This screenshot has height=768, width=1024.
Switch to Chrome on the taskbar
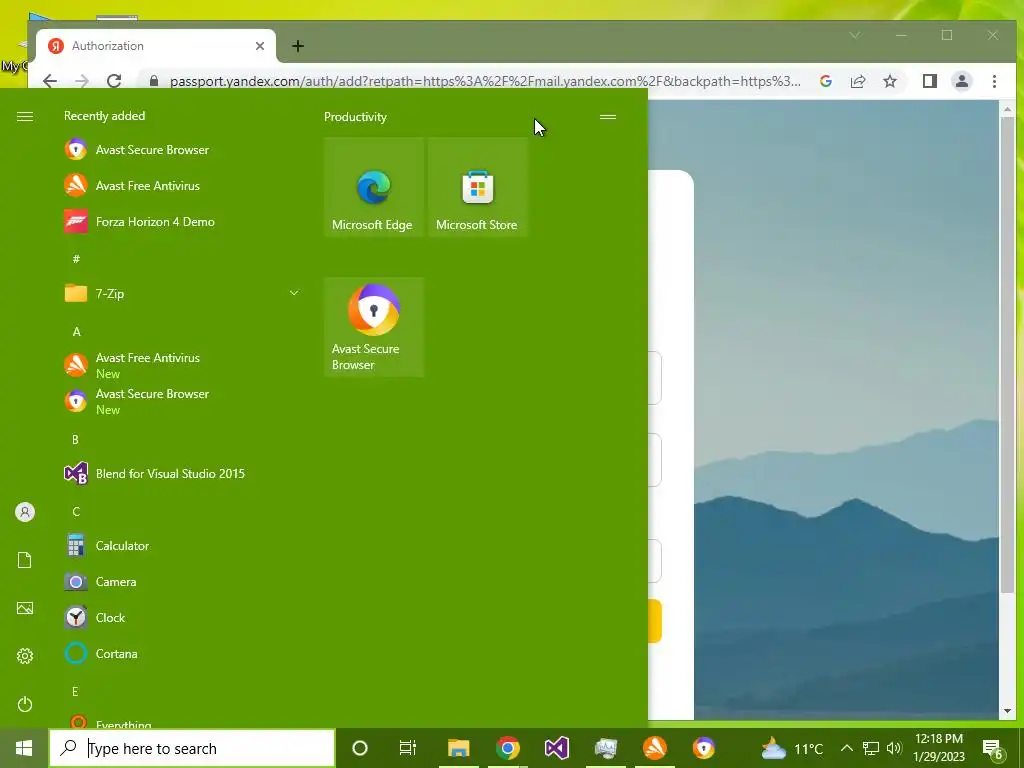[x=507, y=748]
